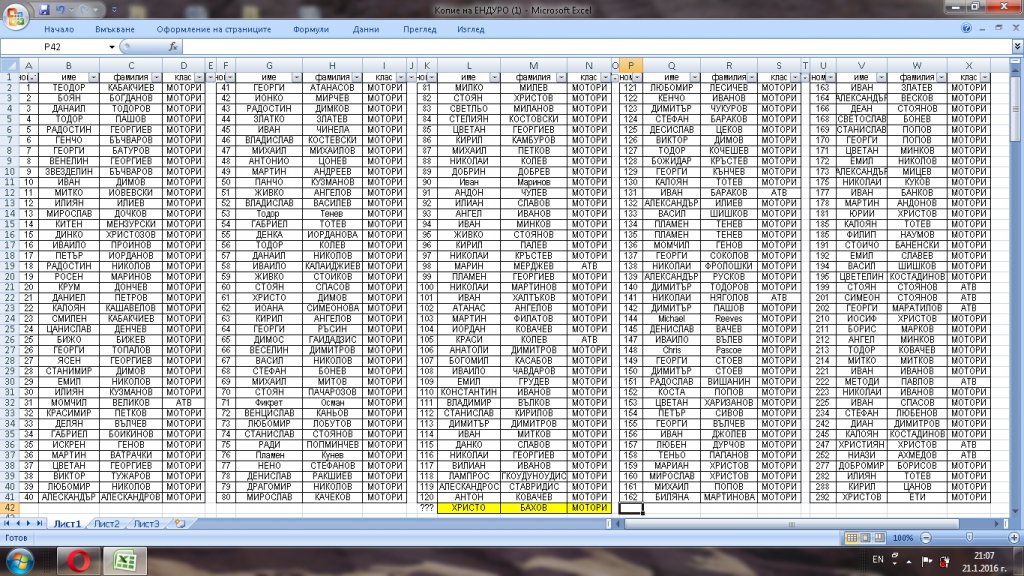Switch to the Лист3 sheet tab
Screen dimensions: 1024x576
click(146, 524)
